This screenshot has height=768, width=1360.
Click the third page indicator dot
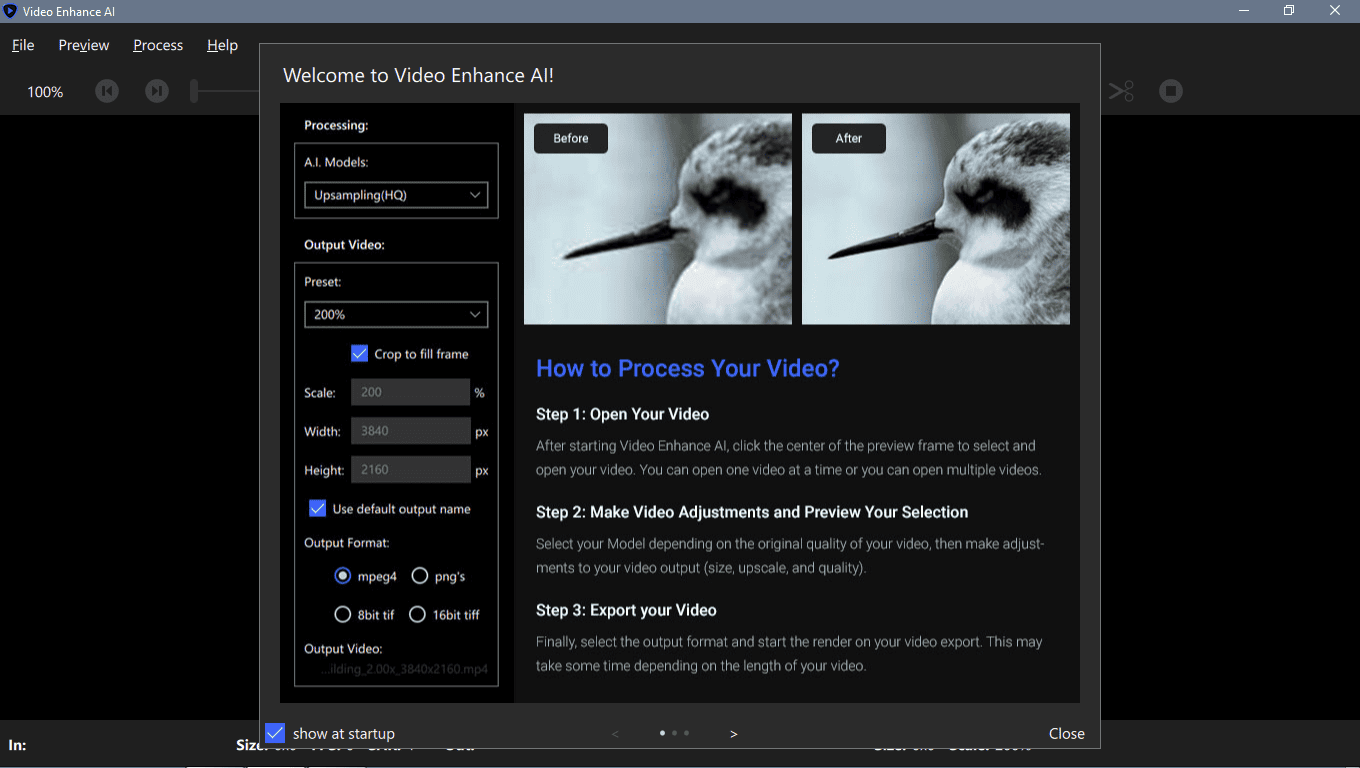[x=686, y=733]
